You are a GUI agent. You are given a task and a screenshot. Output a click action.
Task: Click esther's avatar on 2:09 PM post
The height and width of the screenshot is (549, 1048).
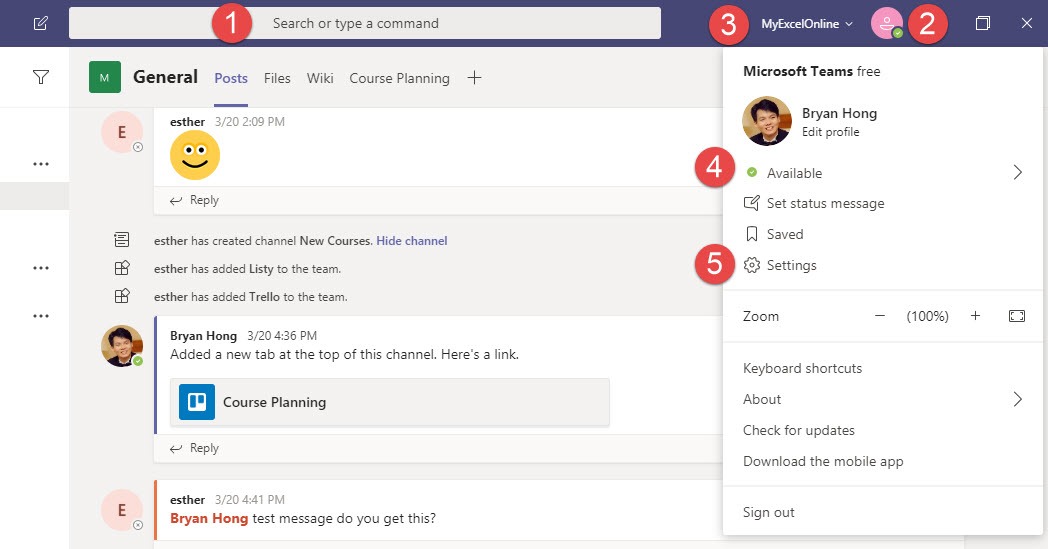[122, 132]
